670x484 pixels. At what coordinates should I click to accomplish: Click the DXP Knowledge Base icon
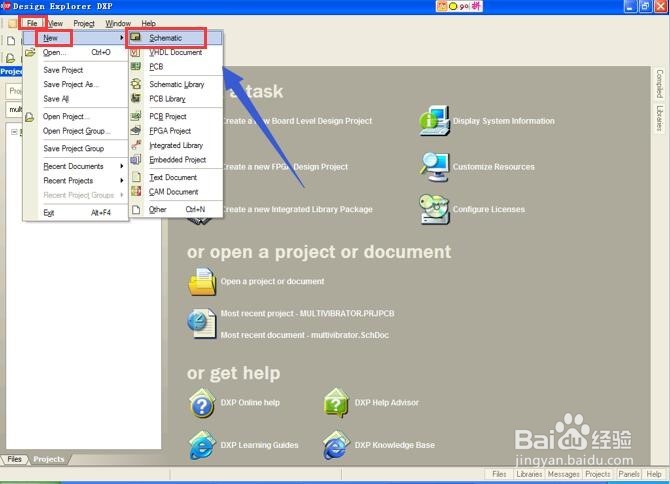[x=336, y=446]
